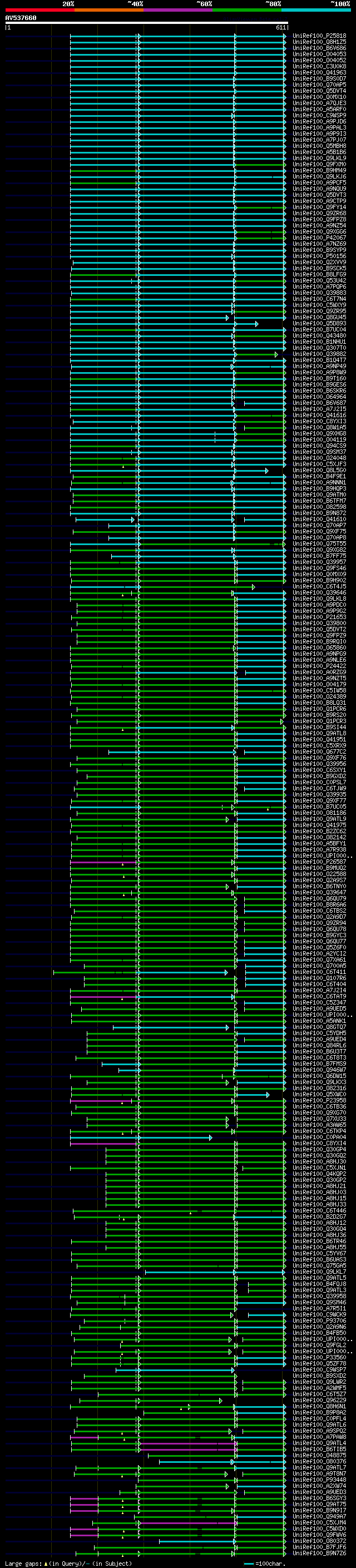
Task: Select the label UniRef100_Q75T55
Action: (319, 544)
